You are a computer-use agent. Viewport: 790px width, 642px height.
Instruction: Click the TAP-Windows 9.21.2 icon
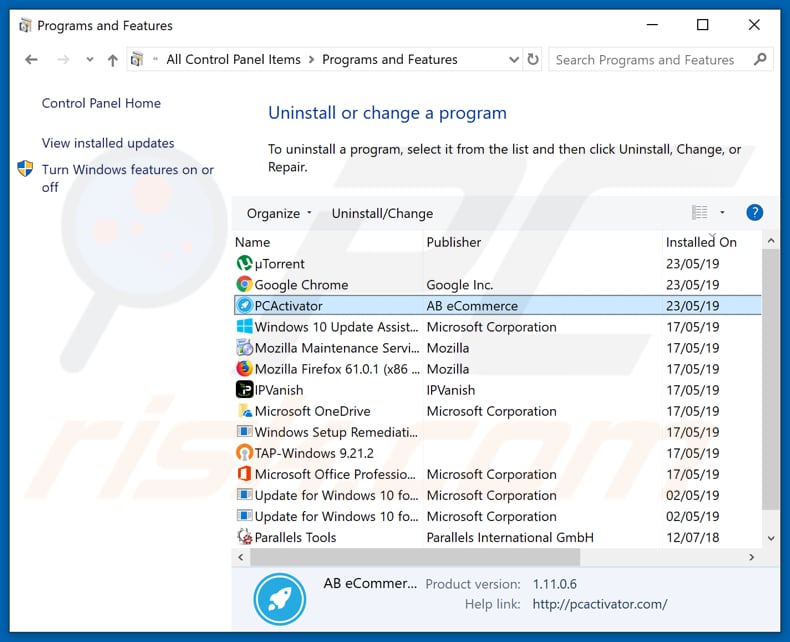(x=244, y=453)
